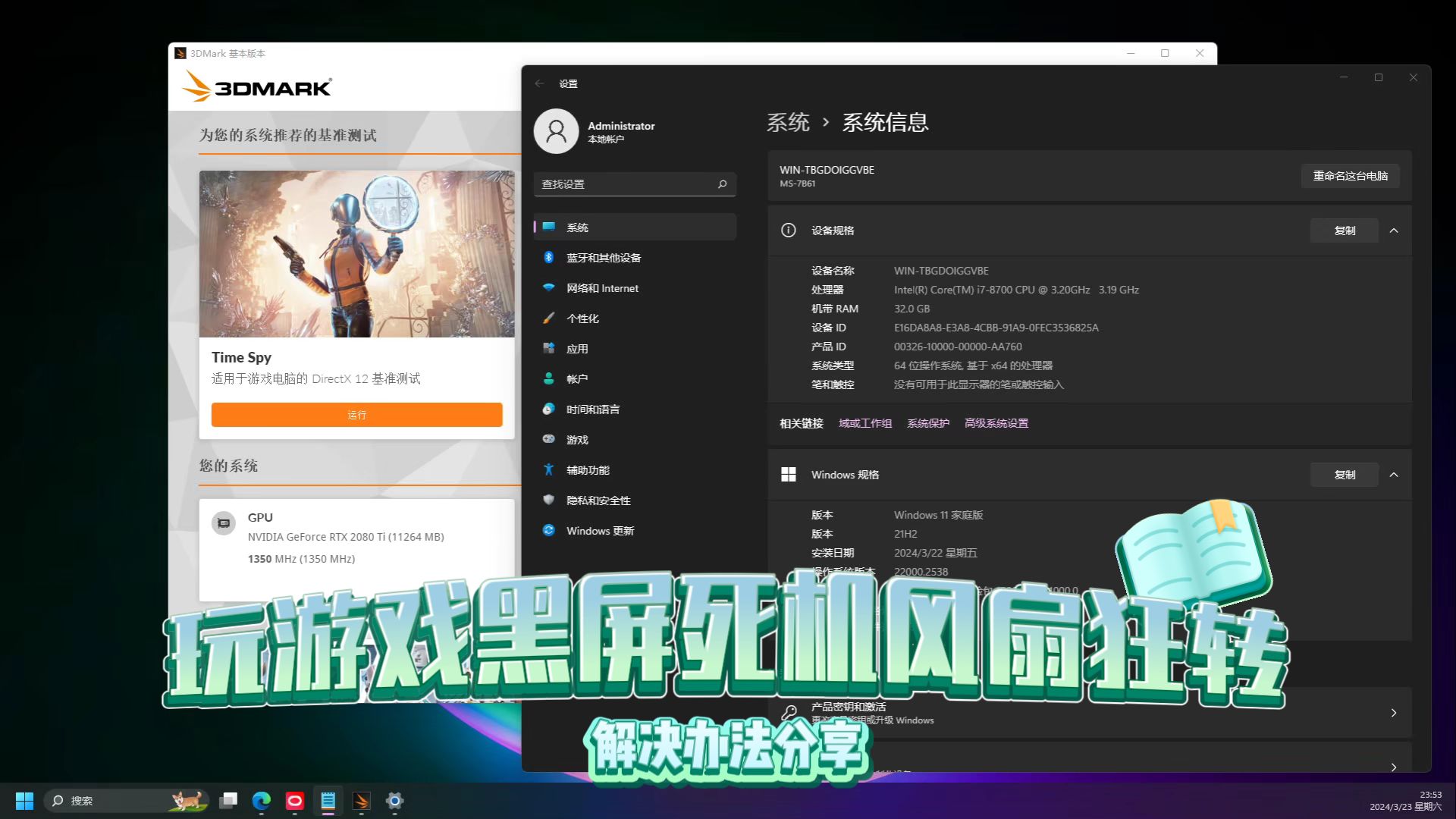Open 时间和语言 settings

(x=635, y=409)
